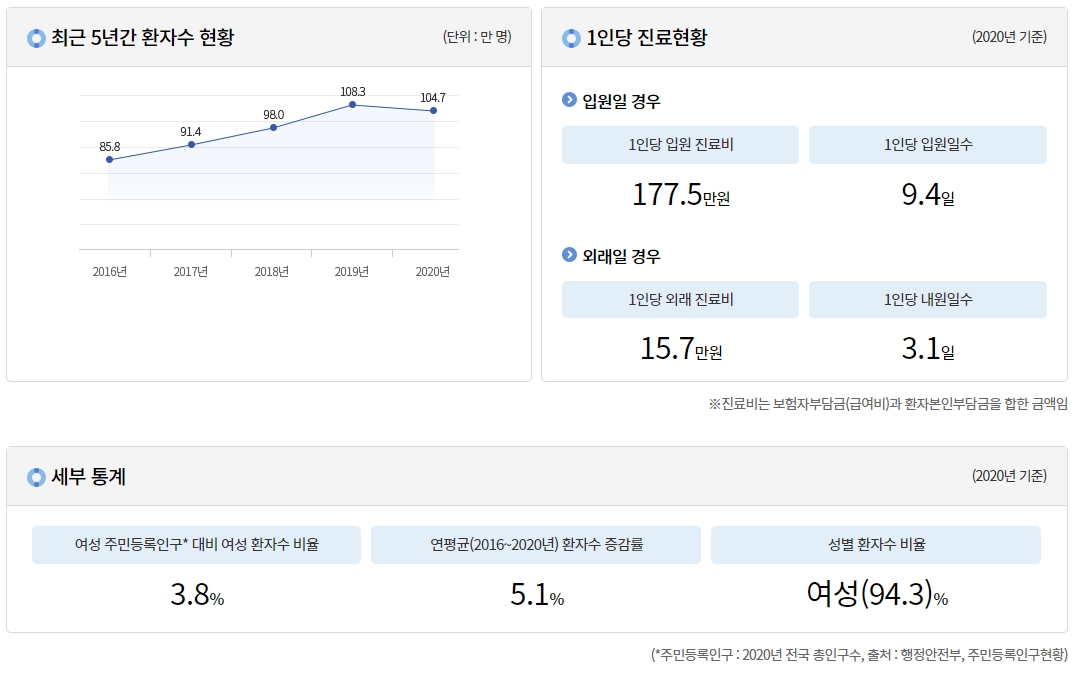The width and height of the screenshot is (1077, 675).
Task: Click the 15.7만원 value
Action: [681, 349]
